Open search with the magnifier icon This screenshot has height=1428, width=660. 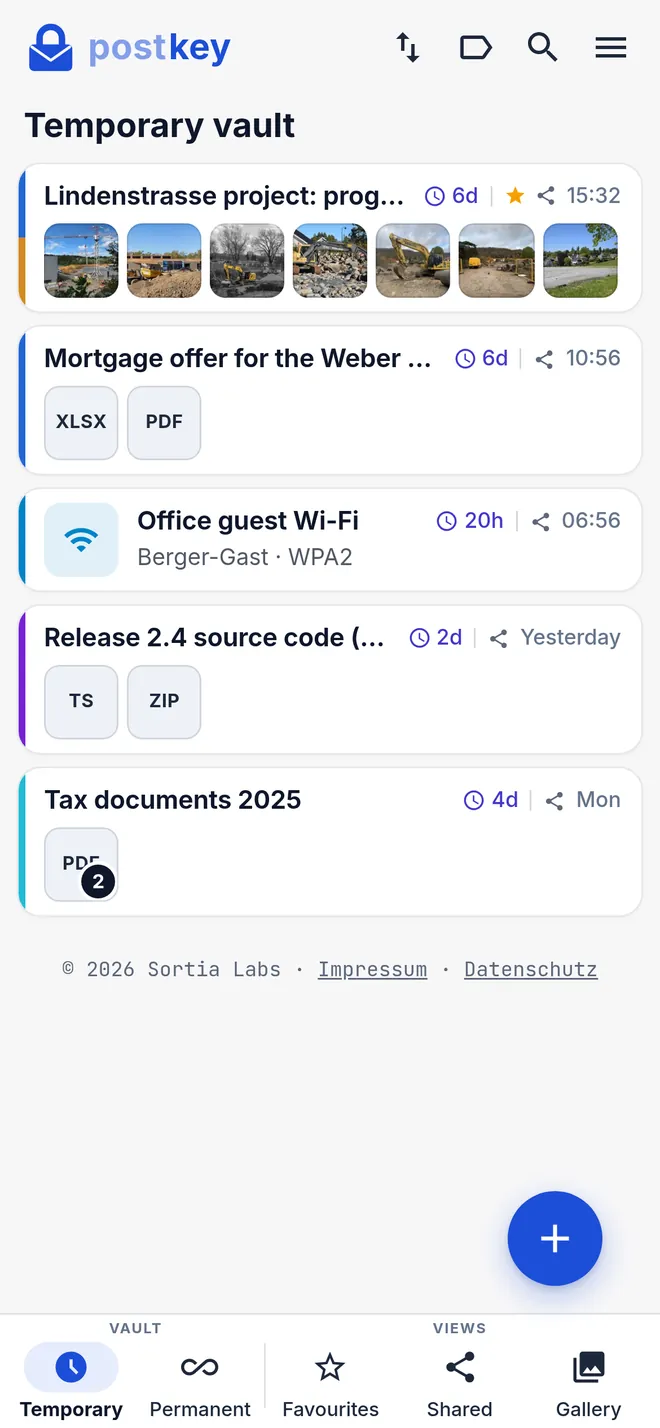click(543, 47)
